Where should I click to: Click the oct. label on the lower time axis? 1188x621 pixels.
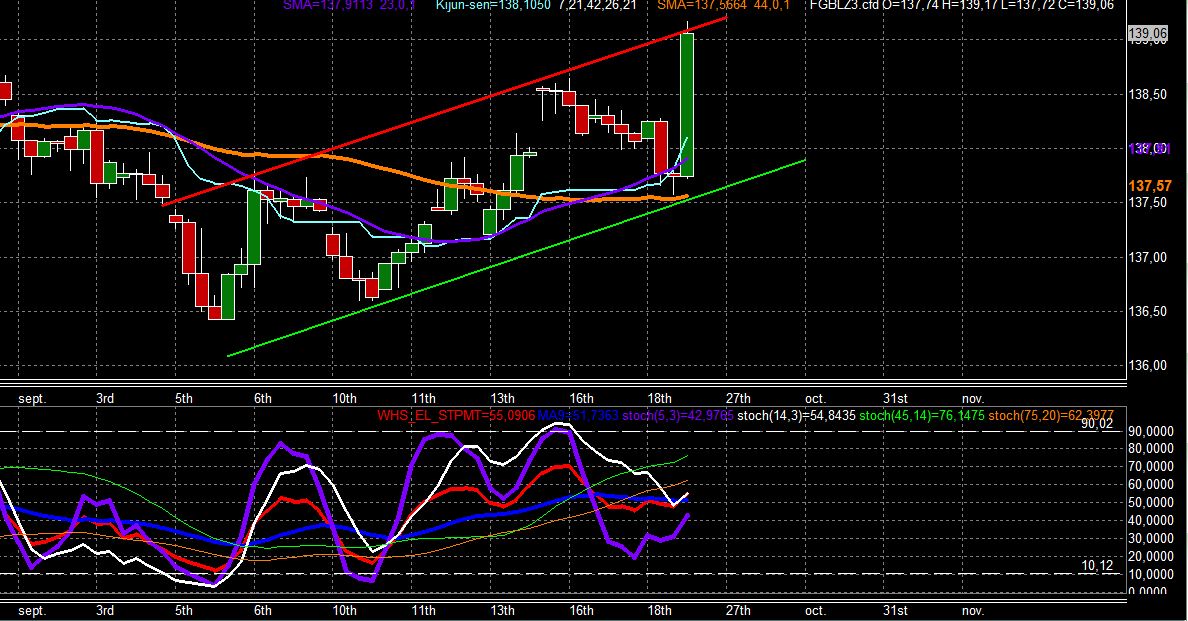pyautogui.click(x=815, y=610)
